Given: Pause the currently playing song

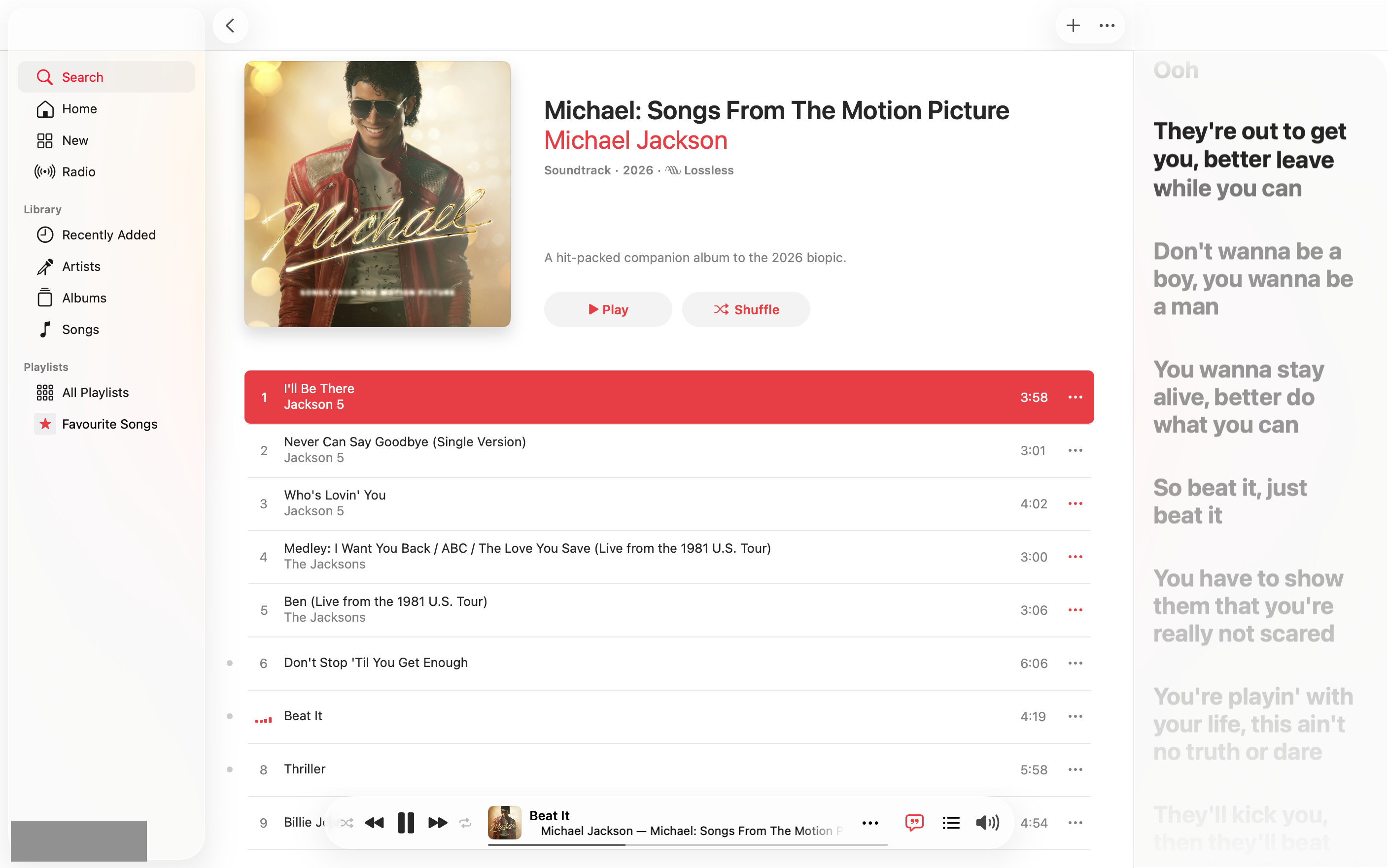Looking at the screenshot, I should pyautogui.click(x=406, y=823).
